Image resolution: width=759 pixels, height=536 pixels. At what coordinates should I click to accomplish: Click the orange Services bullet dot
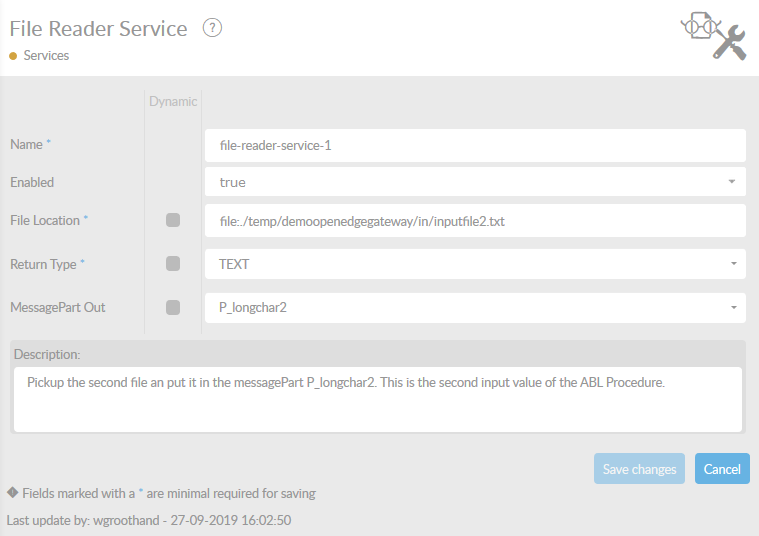tap(13, 56)
